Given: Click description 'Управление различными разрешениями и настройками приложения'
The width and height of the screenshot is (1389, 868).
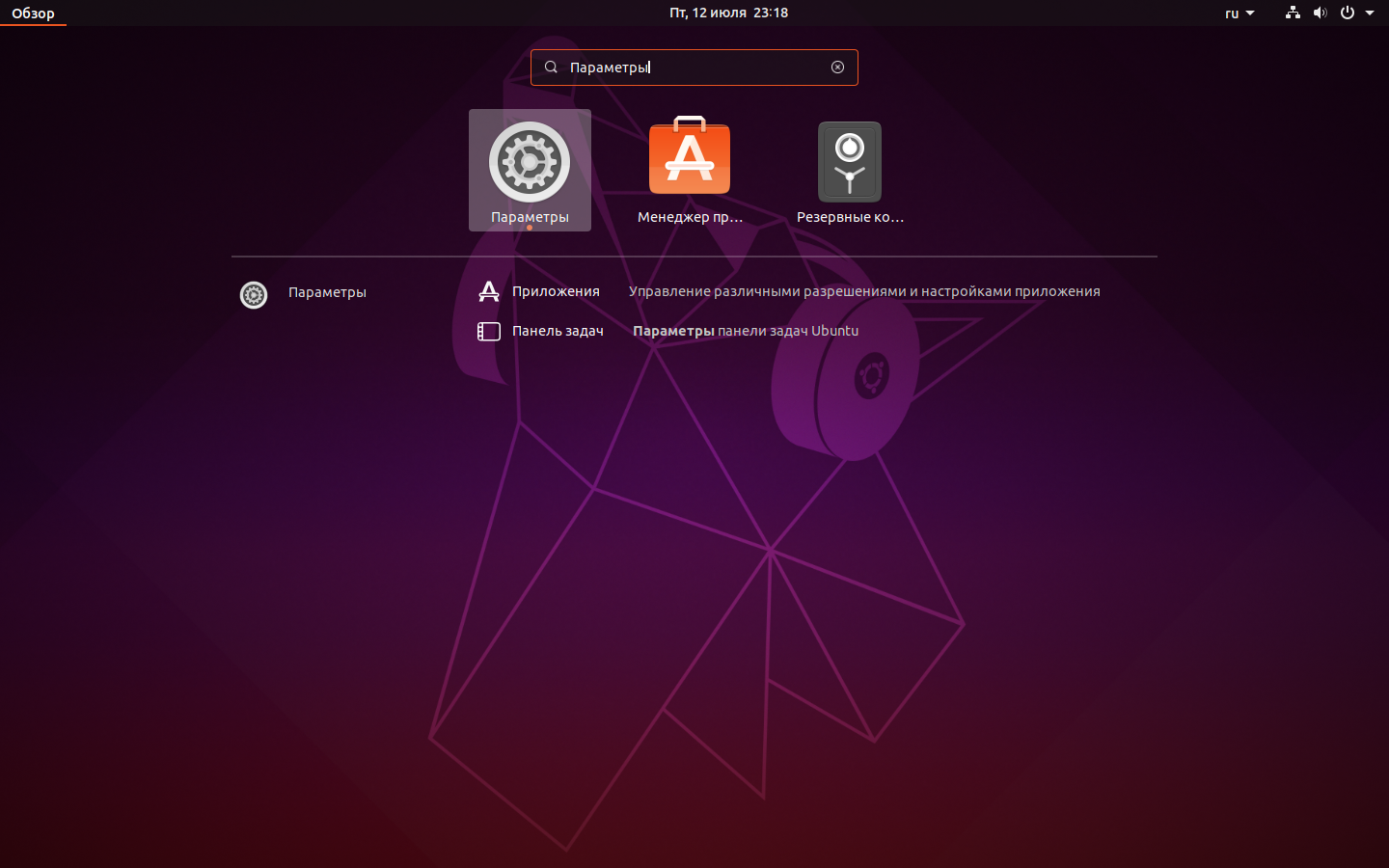Looking at the screenshot, I should [x=864, y=291].
